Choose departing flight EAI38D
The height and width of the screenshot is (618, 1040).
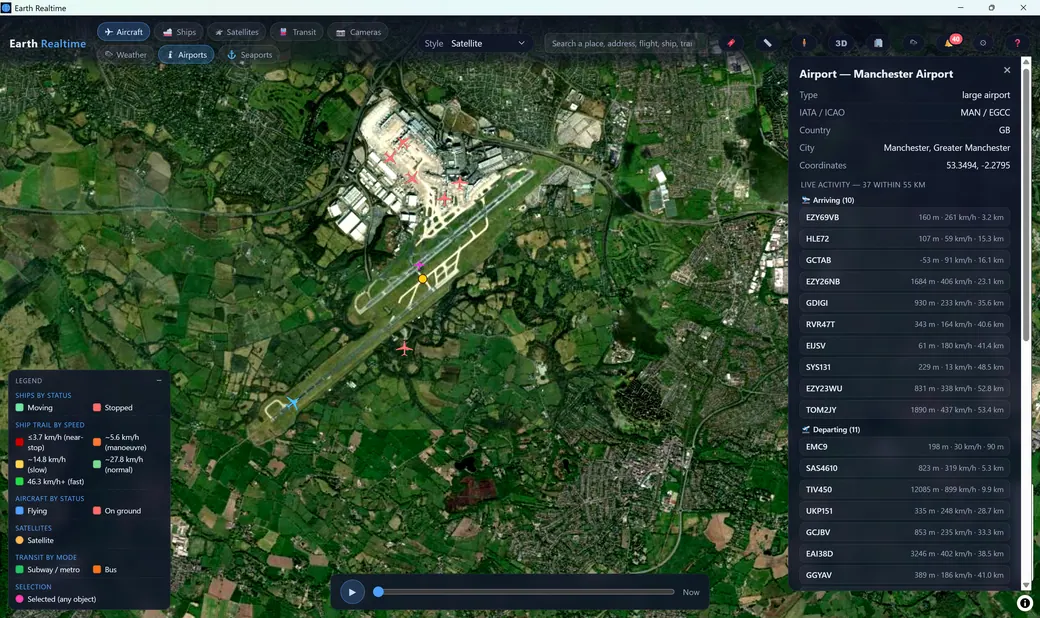coord(905,554)
